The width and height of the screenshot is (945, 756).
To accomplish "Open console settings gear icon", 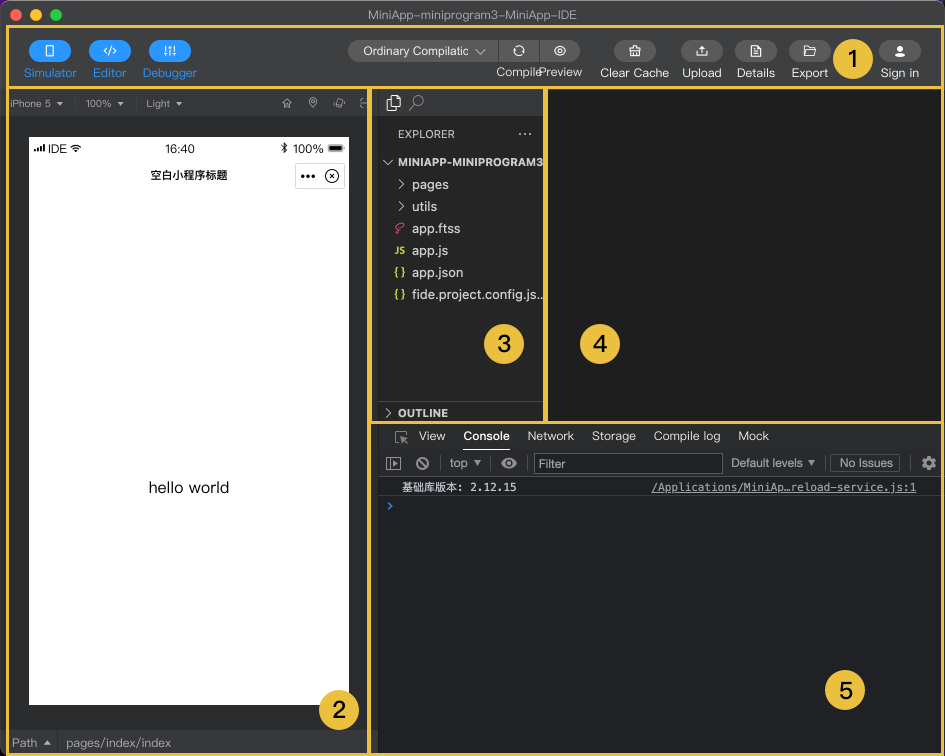I will click(929, 463).
